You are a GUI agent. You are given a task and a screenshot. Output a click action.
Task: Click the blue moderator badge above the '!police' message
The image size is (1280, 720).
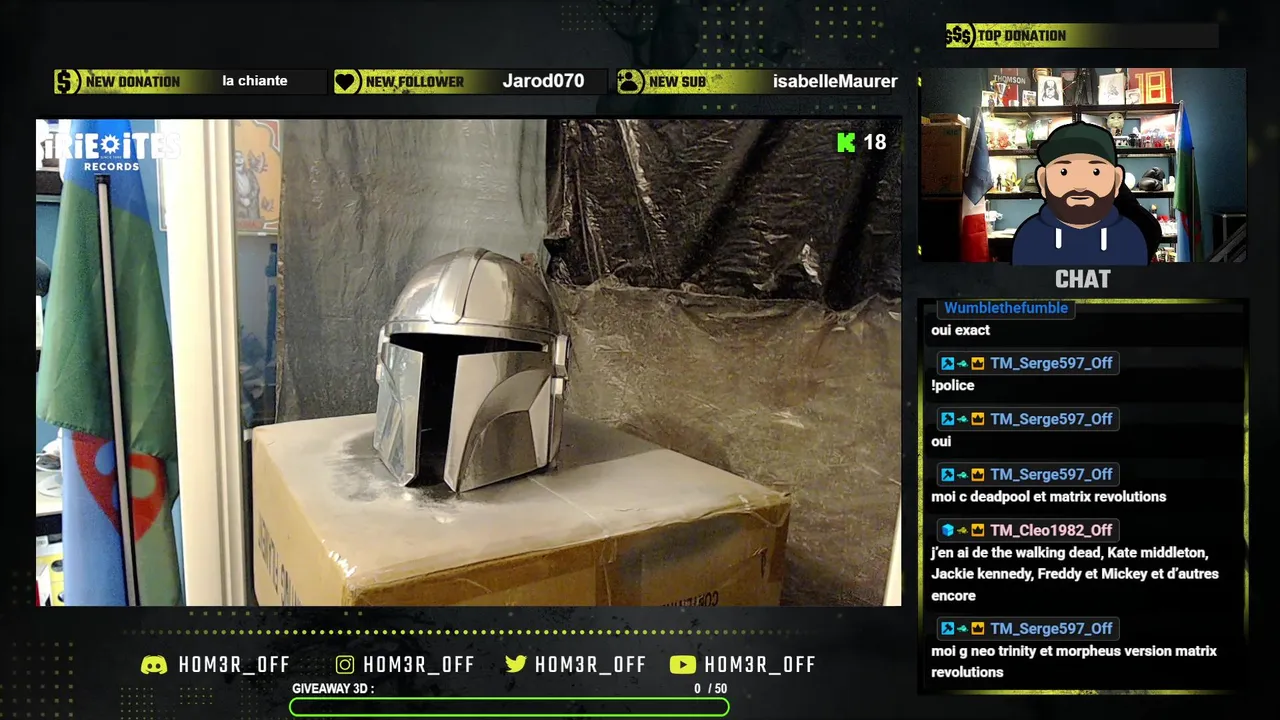point(947,364)
